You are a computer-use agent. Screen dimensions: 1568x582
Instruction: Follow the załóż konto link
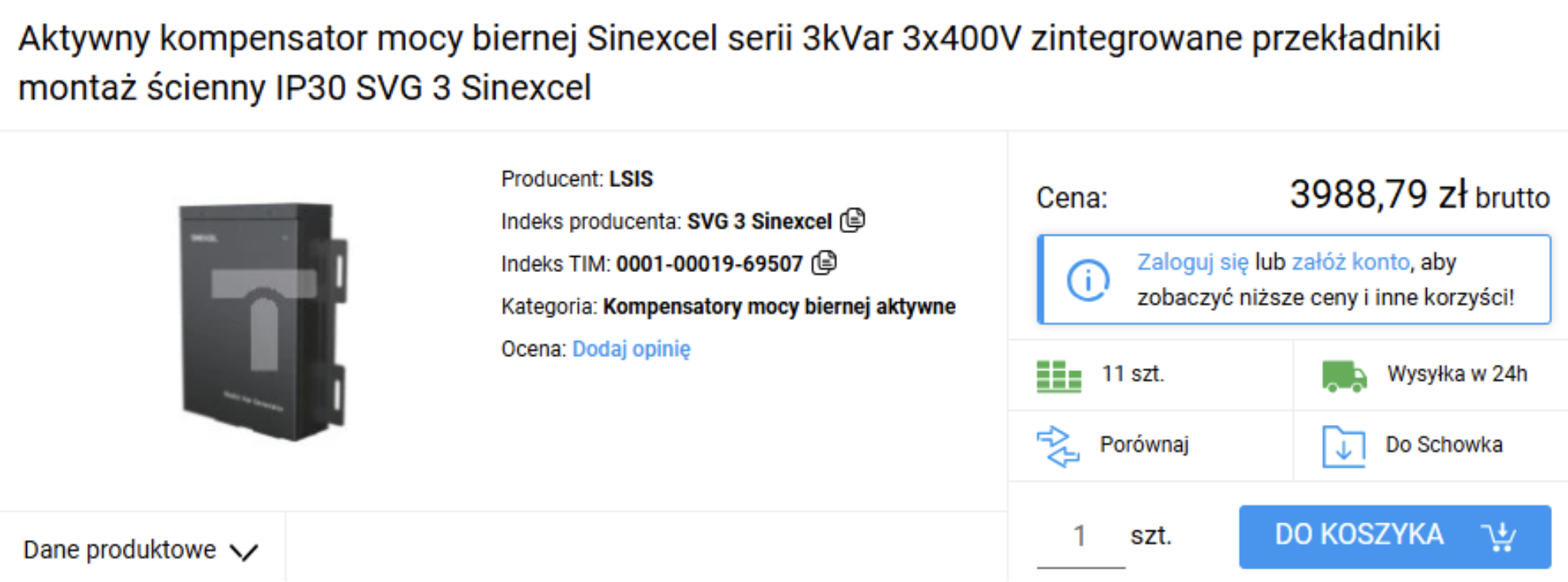1350,262
